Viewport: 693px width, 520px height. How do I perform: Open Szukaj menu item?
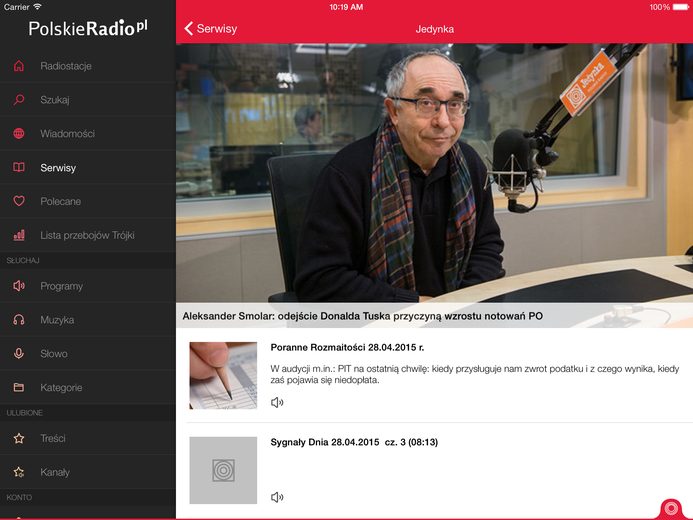click(88, 99)
